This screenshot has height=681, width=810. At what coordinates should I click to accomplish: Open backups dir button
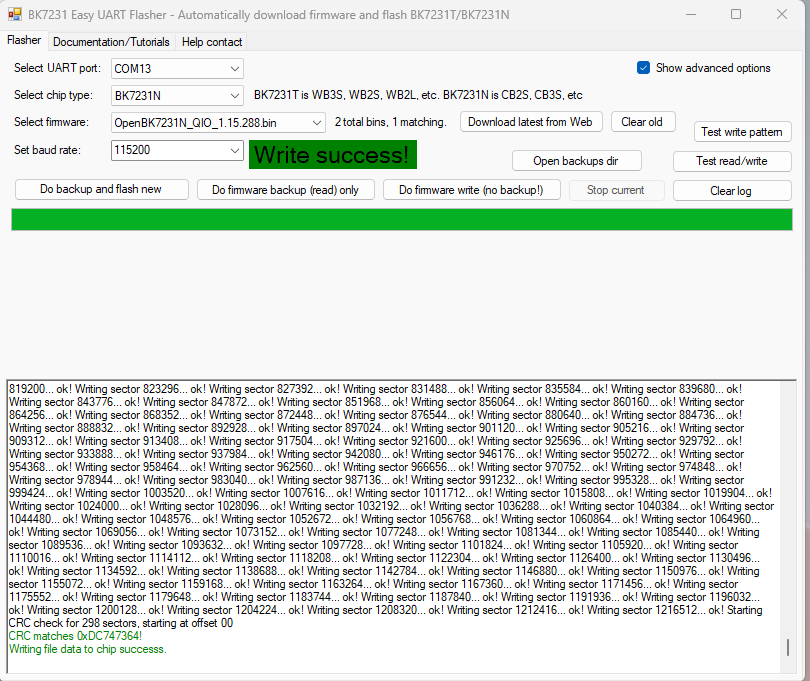point(576,161)
